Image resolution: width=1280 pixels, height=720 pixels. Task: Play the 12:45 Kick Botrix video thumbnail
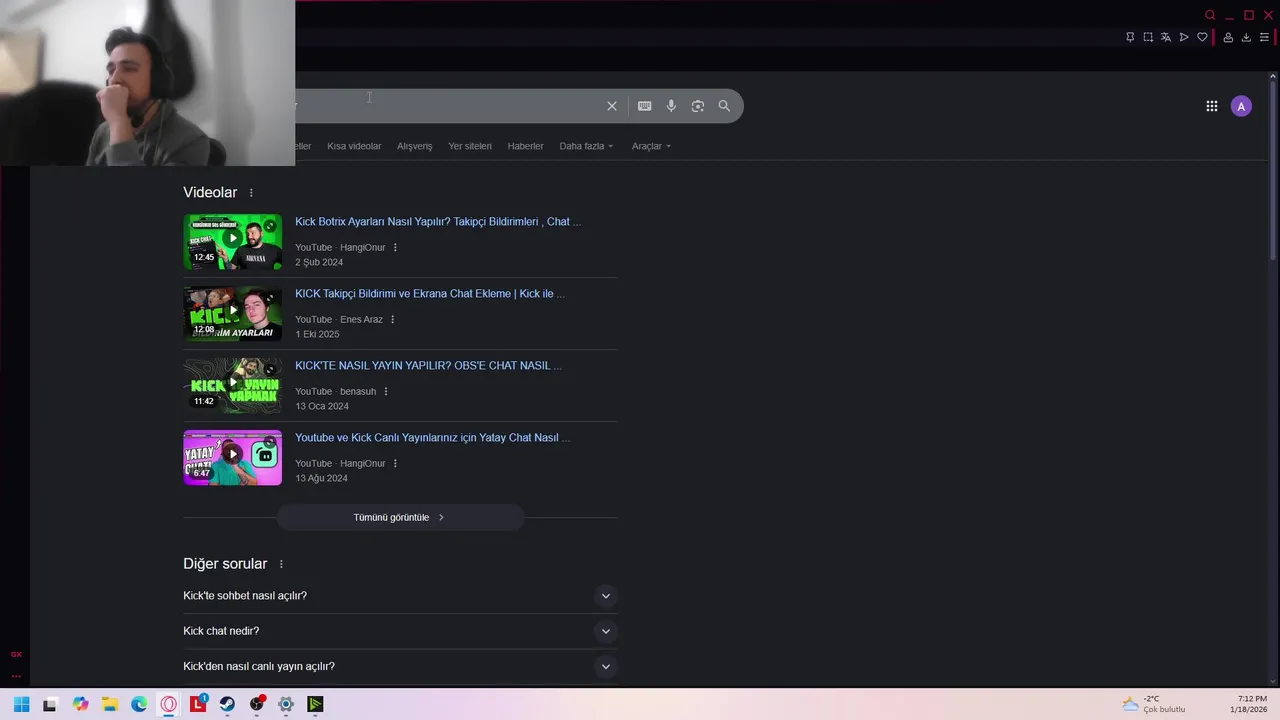(233, 242)
